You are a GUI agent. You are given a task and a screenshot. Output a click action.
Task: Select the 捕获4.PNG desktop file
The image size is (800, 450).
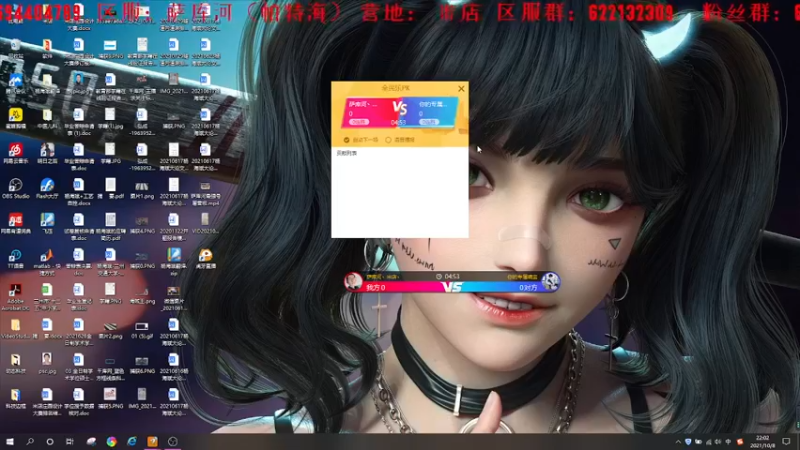(141, 223)
